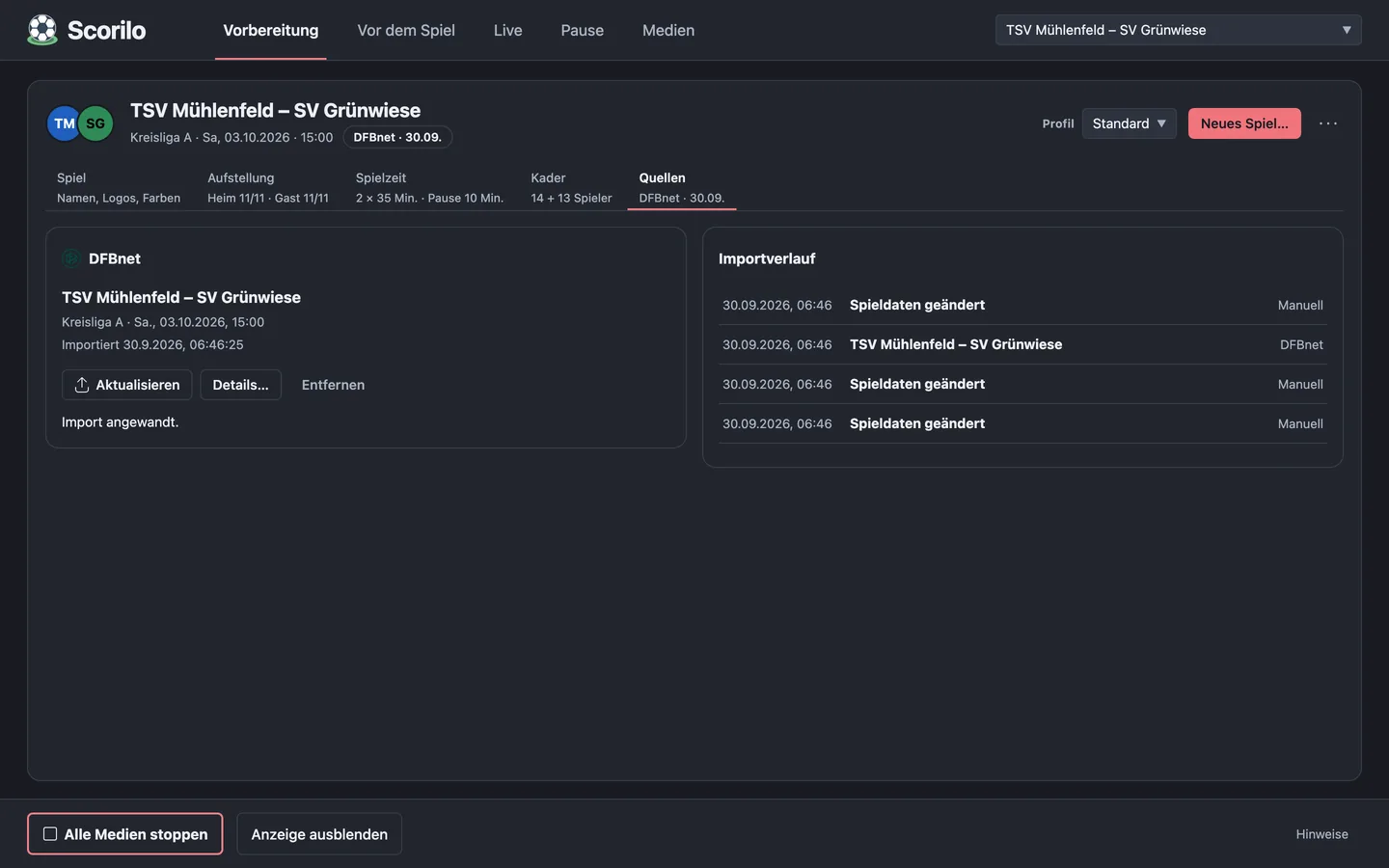This screenshot has width=1389, height=868.
Task: Click the Import angewandt. status text
Action: 121,422
